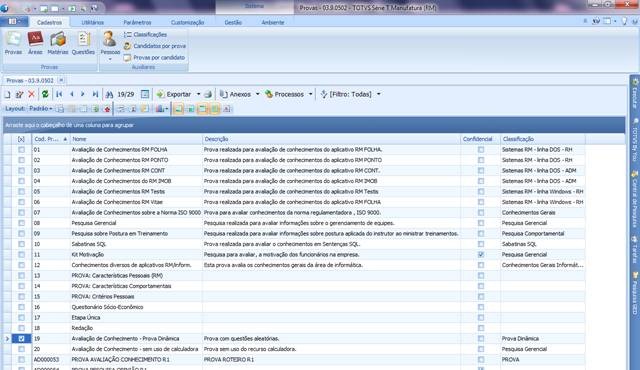Click the [Filtro: Todas] filter button
The height and width of the screenshot is (370, 640).
346,94
